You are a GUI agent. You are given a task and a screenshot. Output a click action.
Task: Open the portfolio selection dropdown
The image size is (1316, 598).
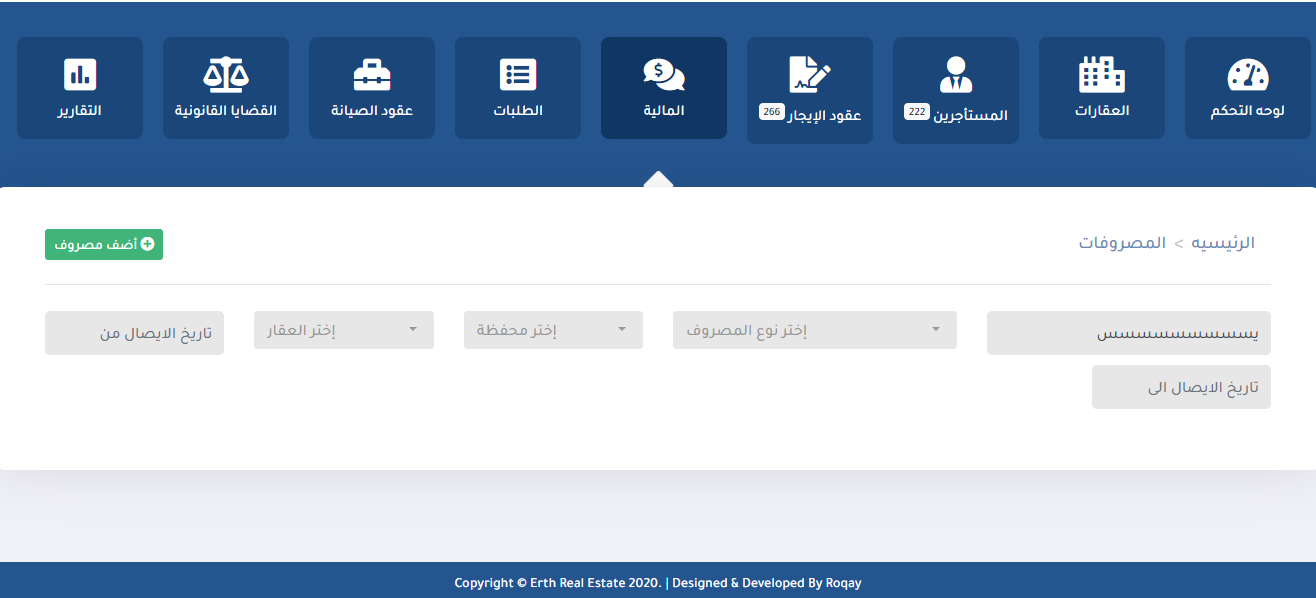tap(553, 330)
